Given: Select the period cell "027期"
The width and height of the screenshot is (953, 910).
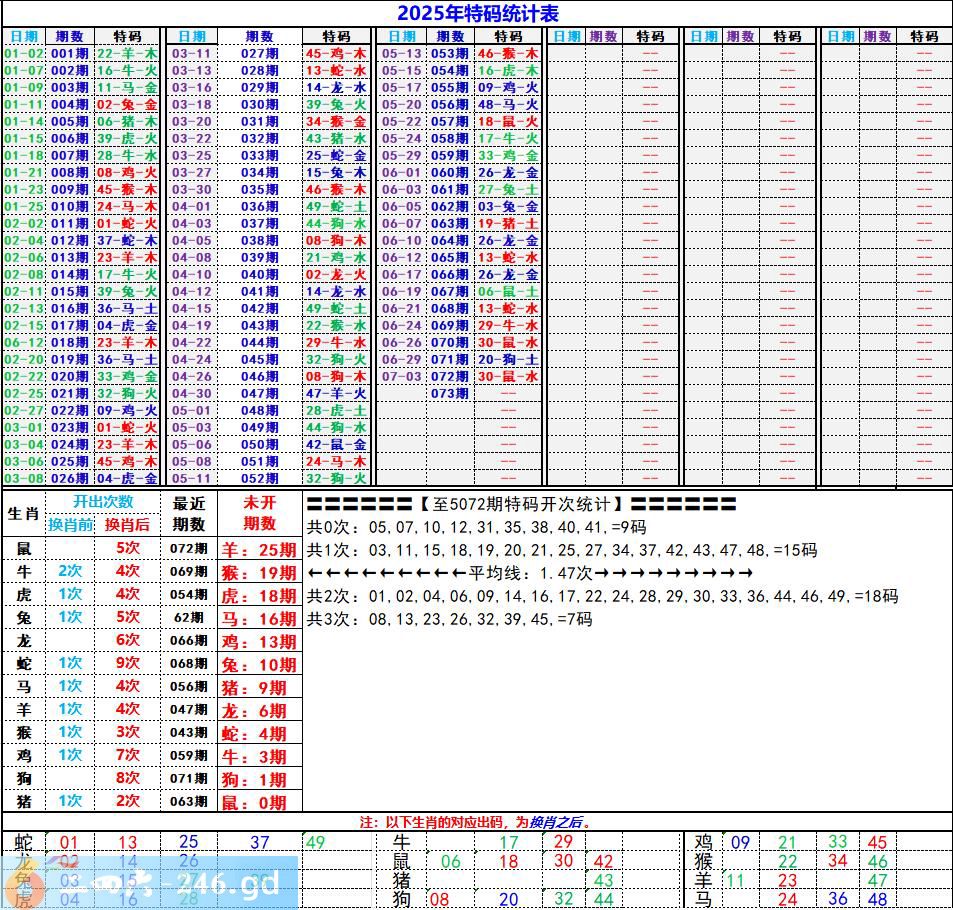Looking at the screenshot, I should click(x=260, y=53).
